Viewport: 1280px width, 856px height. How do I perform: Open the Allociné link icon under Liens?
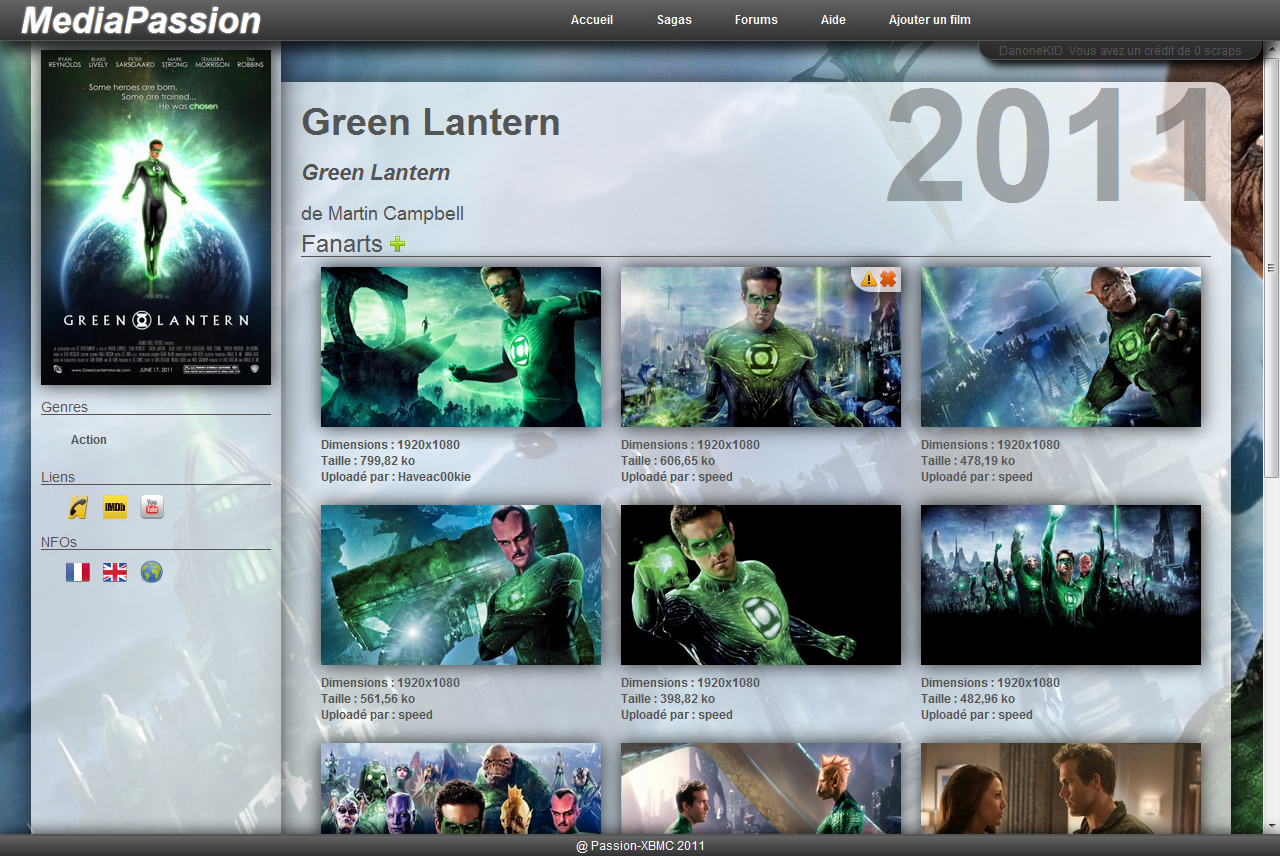click(78, 507)
